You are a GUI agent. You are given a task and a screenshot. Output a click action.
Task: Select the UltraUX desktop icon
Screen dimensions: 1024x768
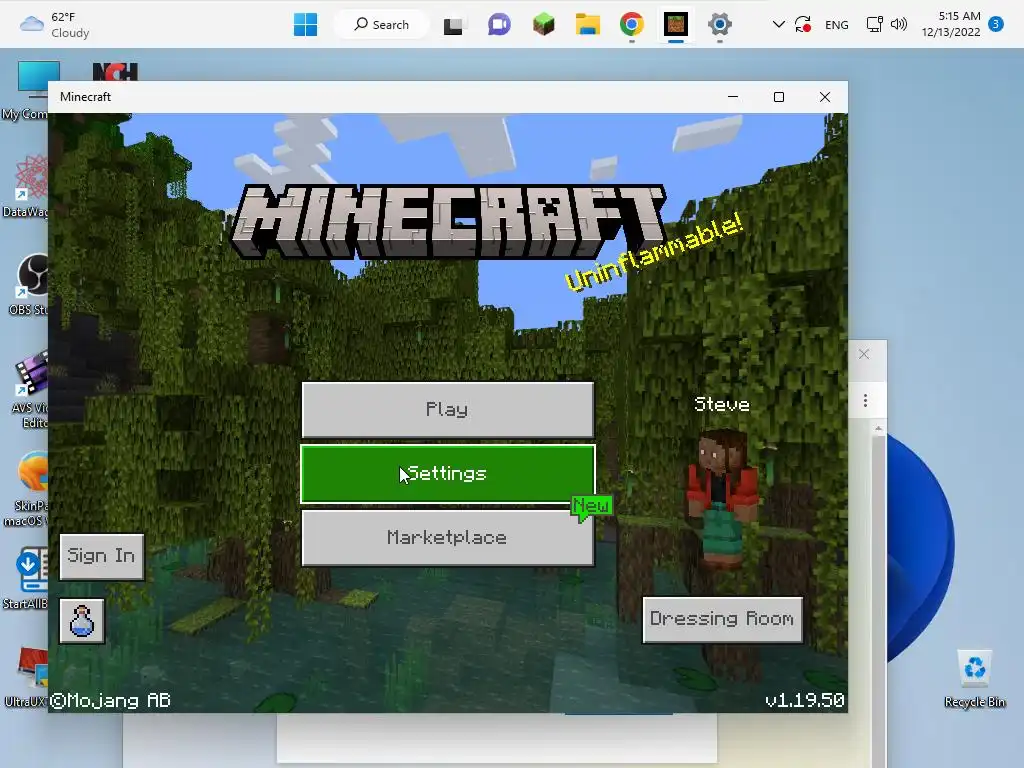click(x=25, y=677)
